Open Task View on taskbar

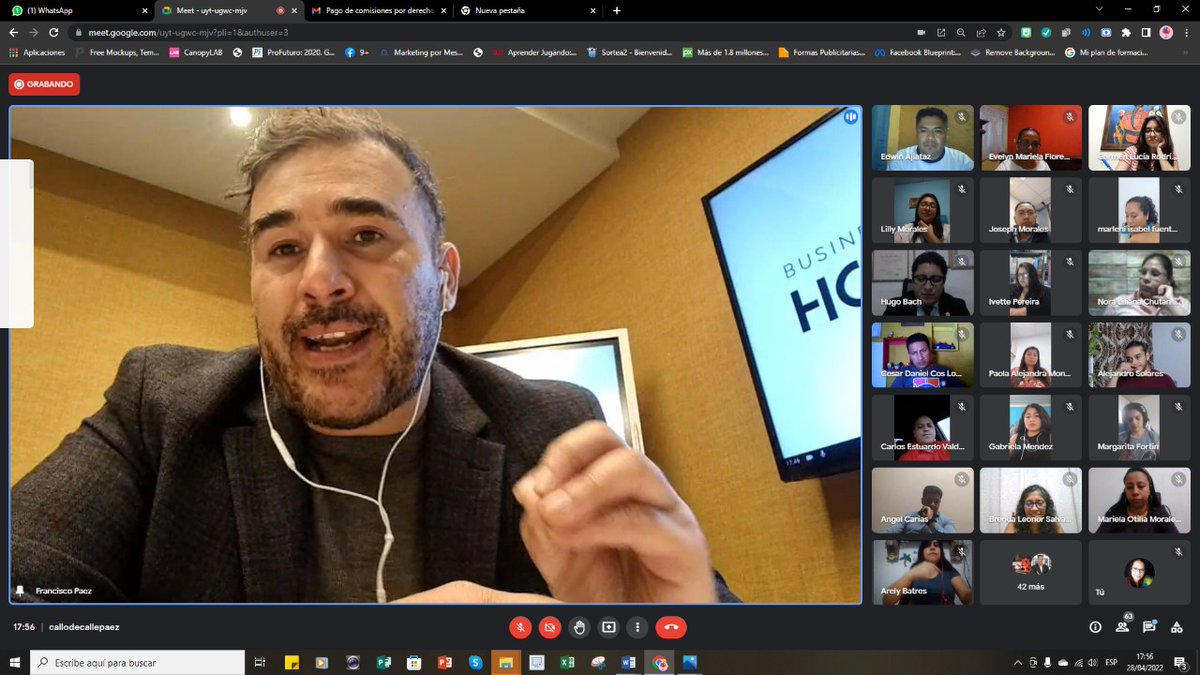click(x=260, y=662)
